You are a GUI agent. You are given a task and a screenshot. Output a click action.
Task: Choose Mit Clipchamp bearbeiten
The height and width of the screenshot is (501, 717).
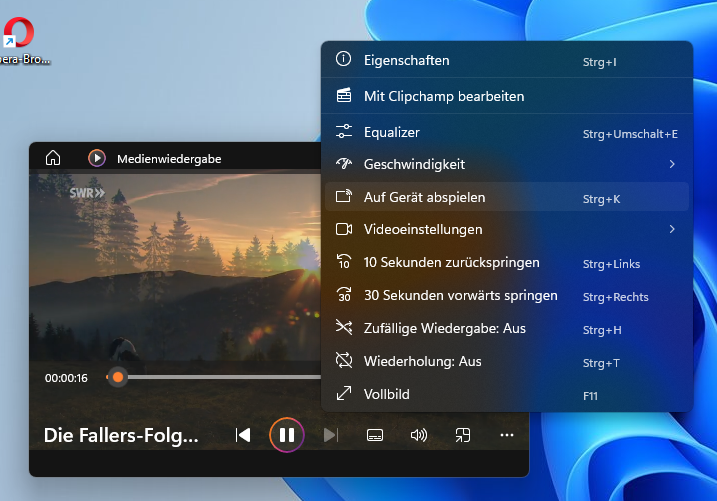pyautogui.click(x=507, y=96)
